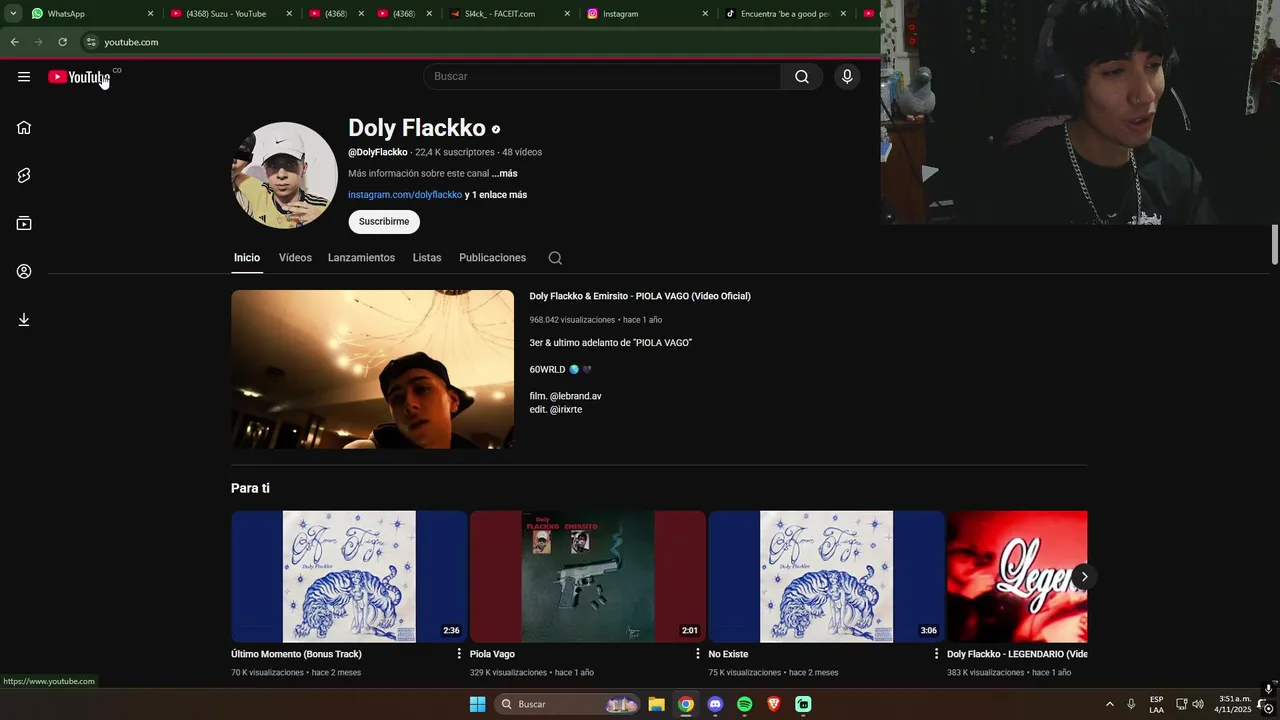Play the No Existe thumbnail
Image resolution: width=1280 pixels, height=720 pixels.
(x=826, y=576)
